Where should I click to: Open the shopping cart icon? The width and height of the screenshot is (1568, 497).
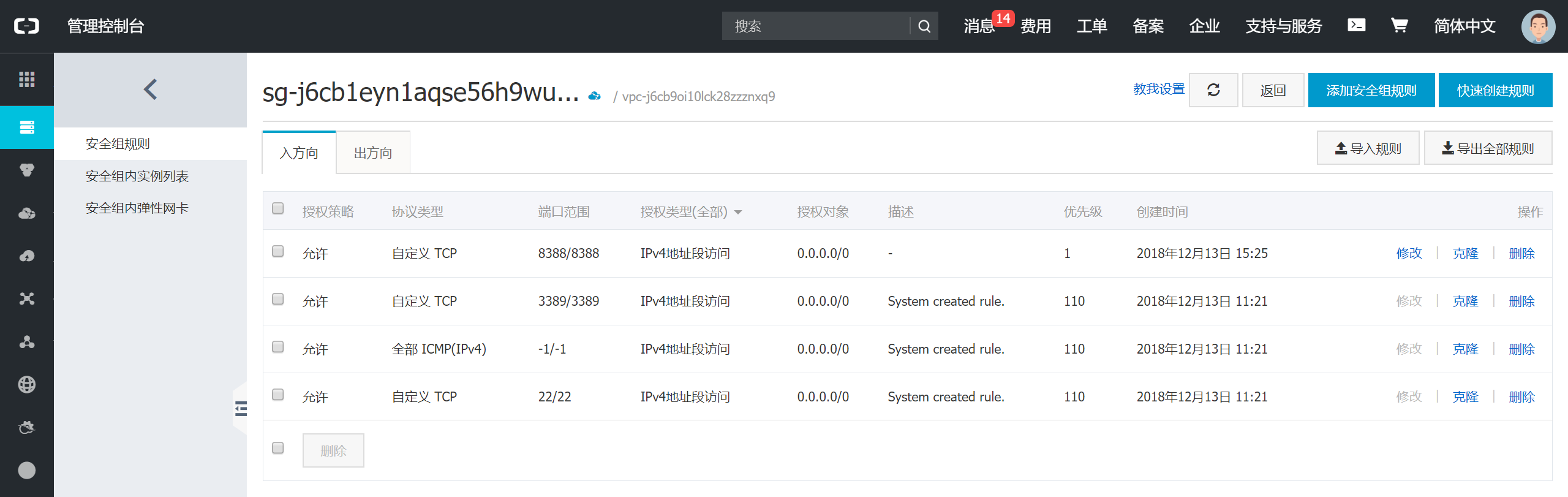(x=1399, y=25)
